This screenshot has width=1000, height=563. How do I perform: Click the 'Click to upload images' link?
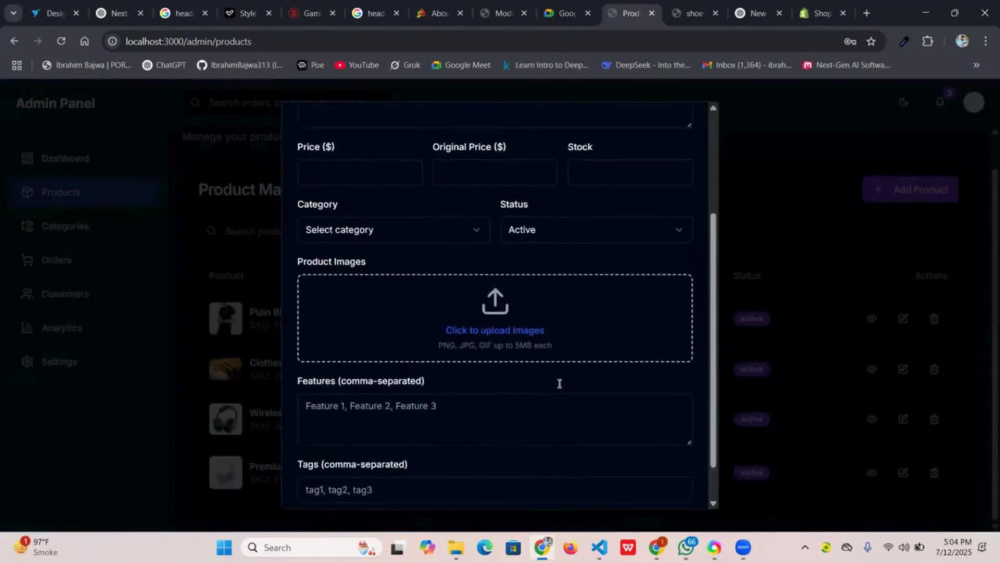[x=495, y=330]
